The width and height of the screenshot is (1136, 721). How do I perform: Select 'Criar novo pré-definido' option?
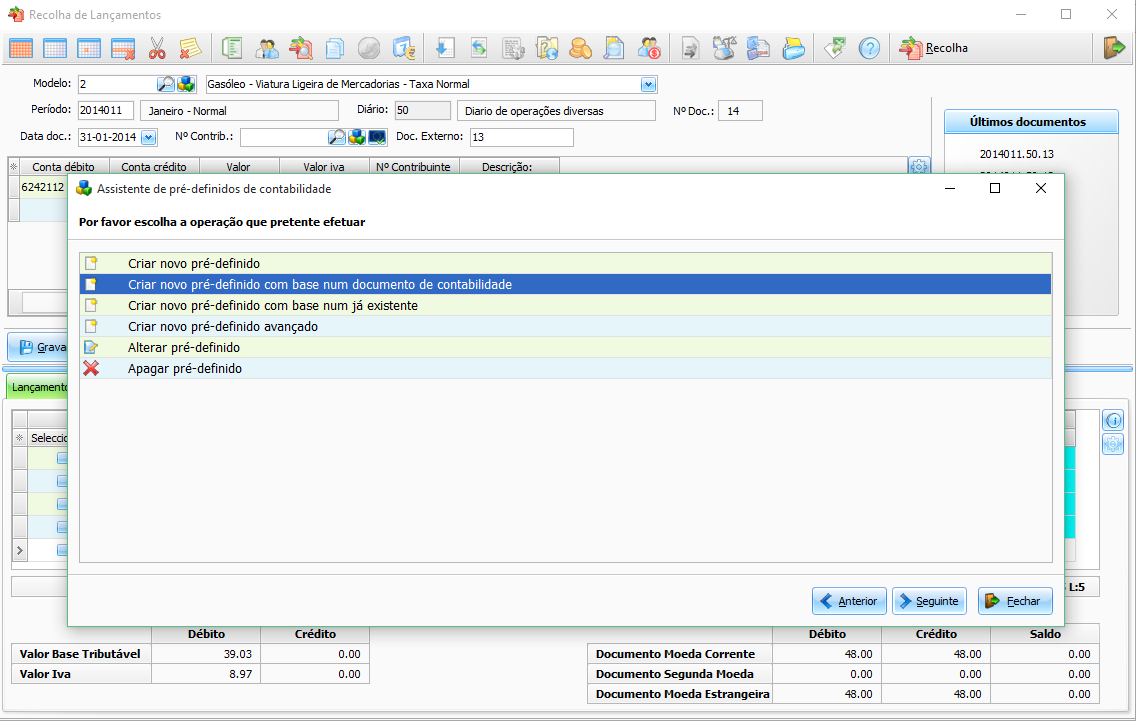click(x=565, y=263)
